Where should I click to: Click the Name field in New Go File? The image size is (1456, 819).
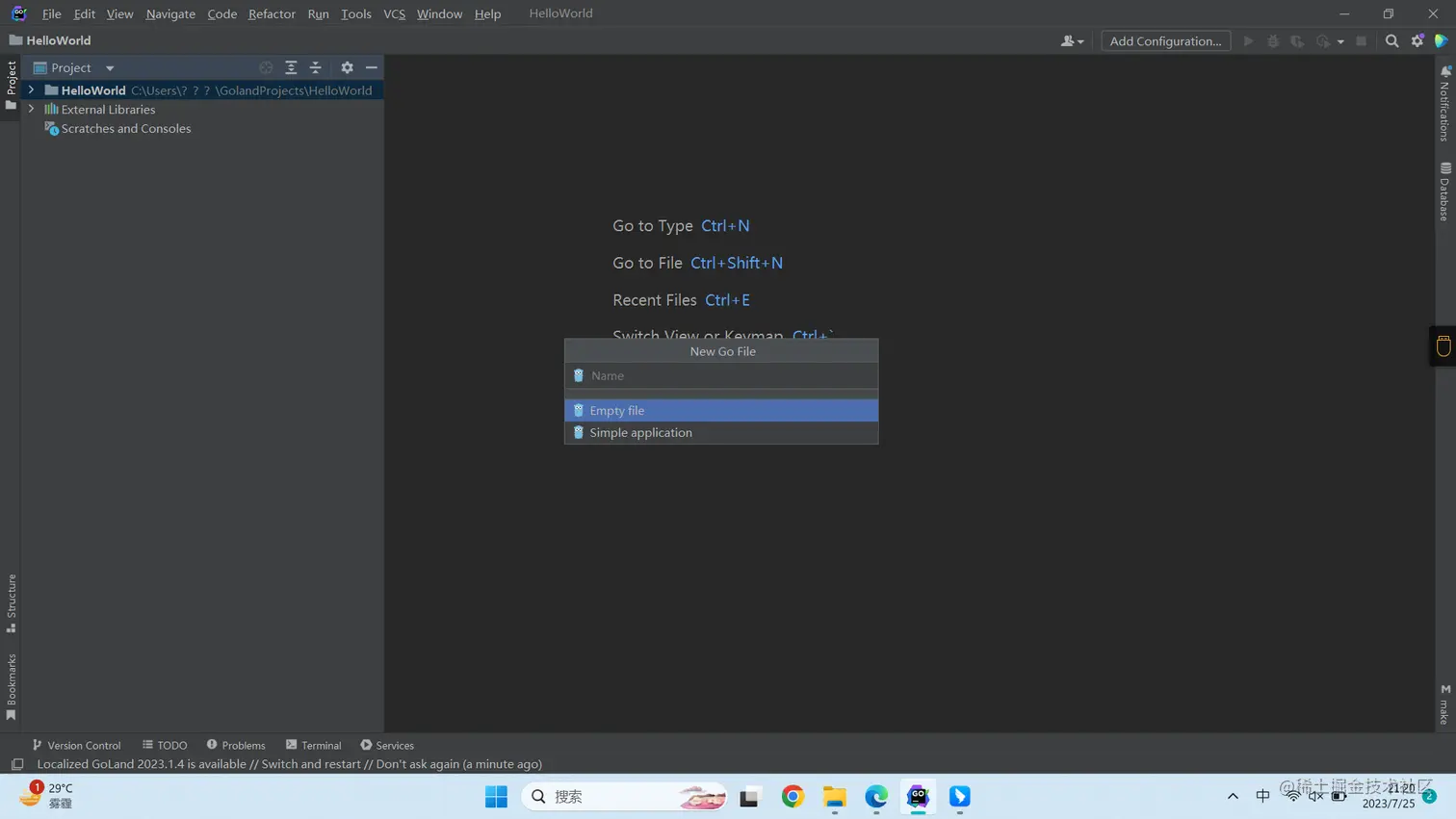coord(721,375)
